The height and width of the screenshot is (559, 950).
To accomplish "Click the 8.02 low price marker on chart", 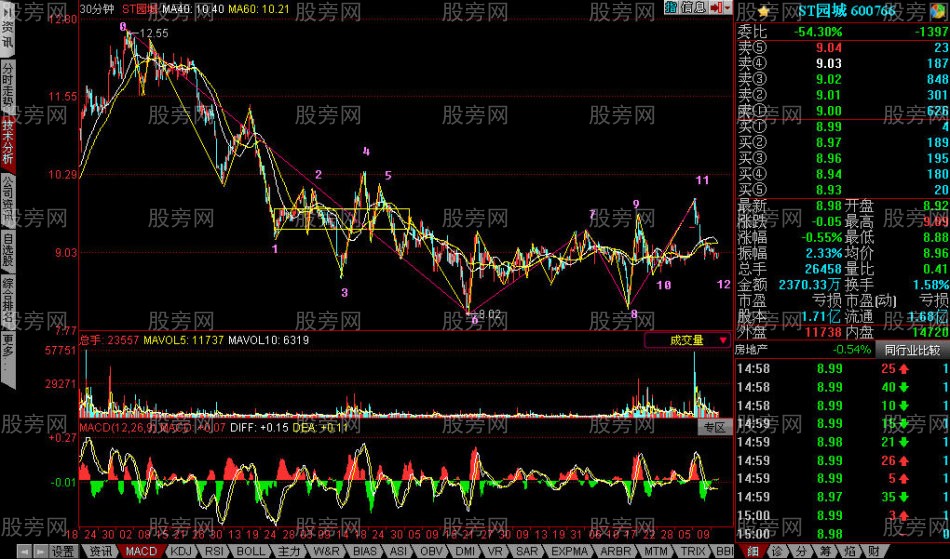I will pos(490,314).
